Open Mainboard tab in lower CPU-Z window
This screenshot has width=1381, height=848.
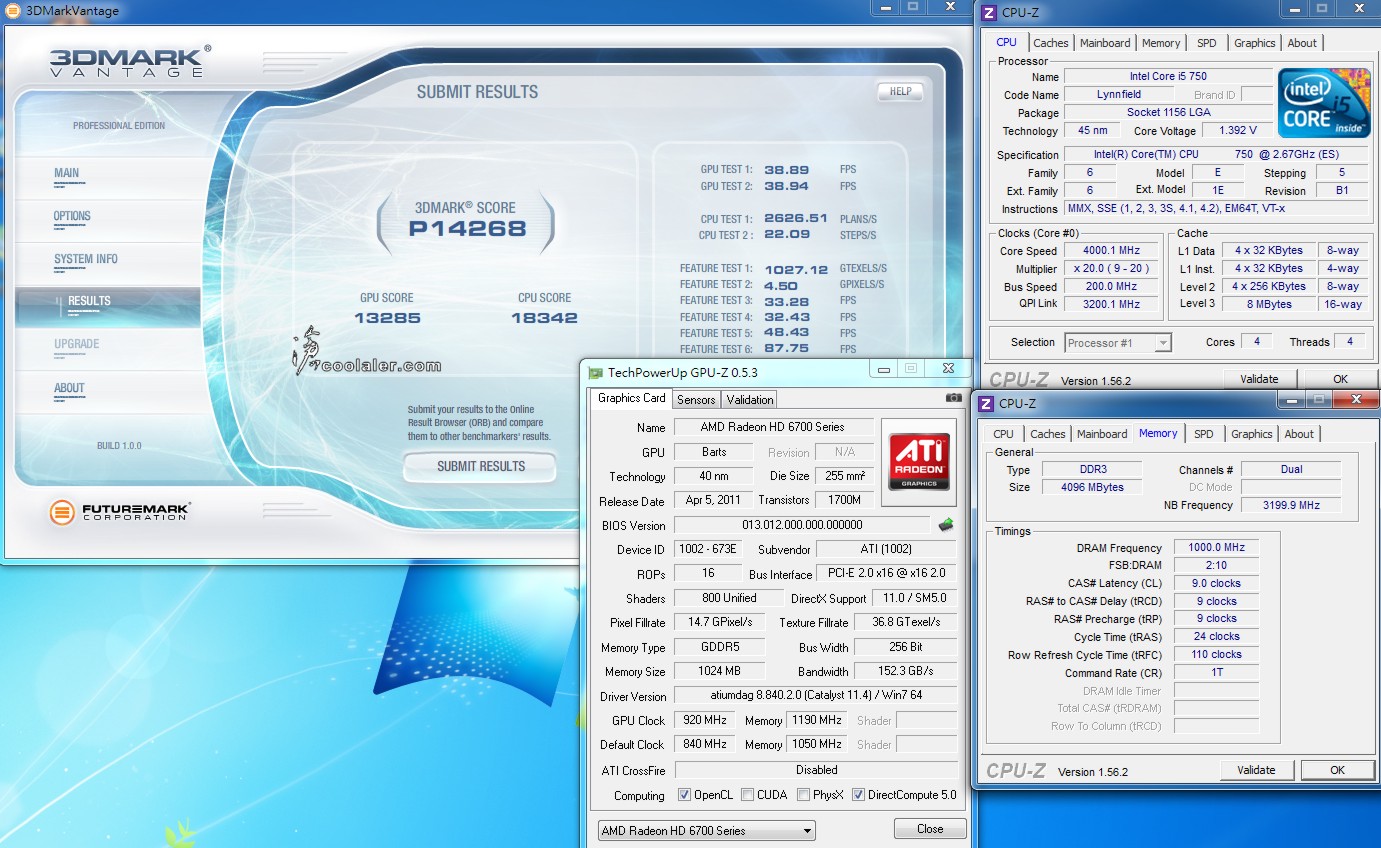pos(1102,434)
